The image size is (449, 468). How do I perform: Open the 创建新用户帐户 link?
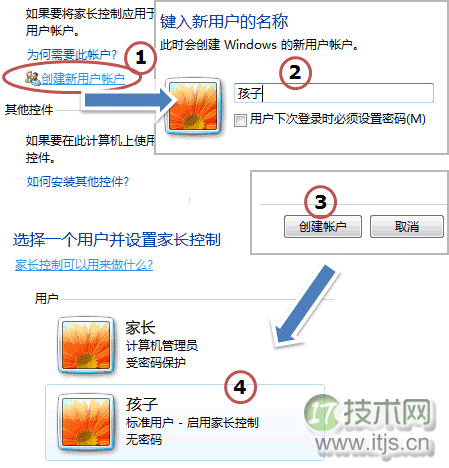83,79
